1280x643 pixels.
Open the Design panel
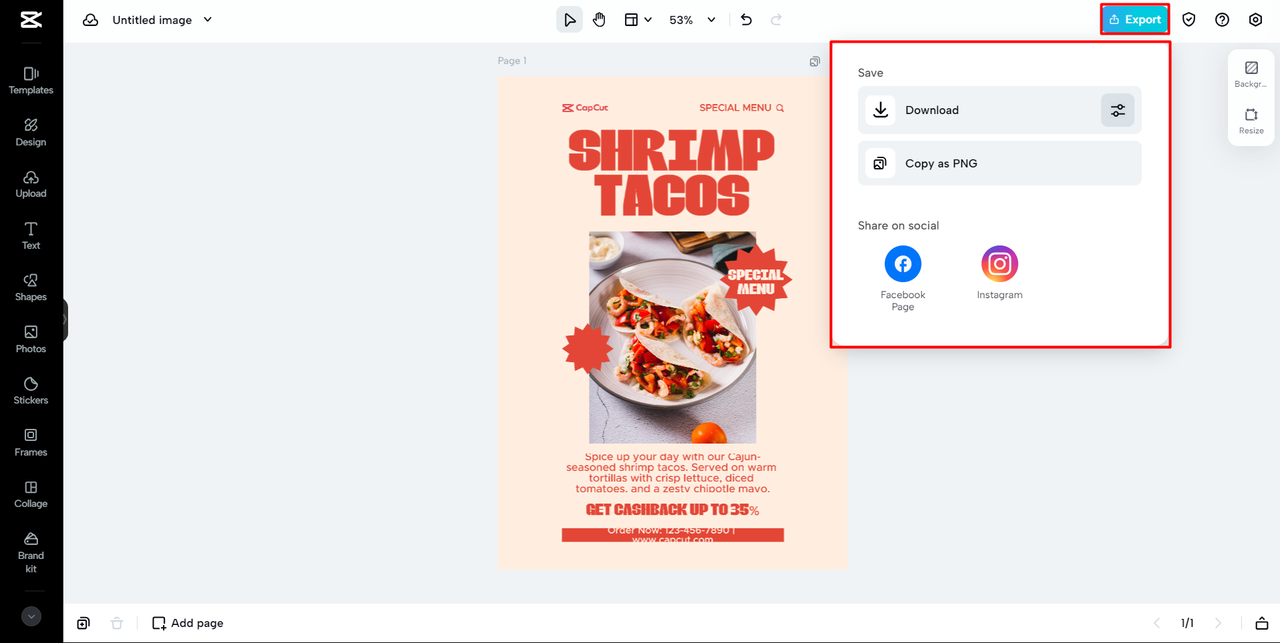[31, 132]
